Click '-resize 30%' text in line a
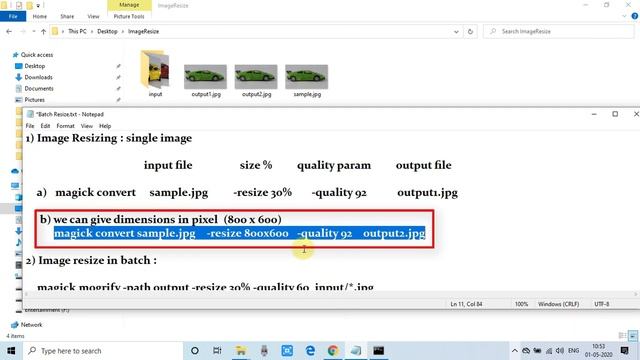Screen dimensions: 640x360 [x=262, y=193]
